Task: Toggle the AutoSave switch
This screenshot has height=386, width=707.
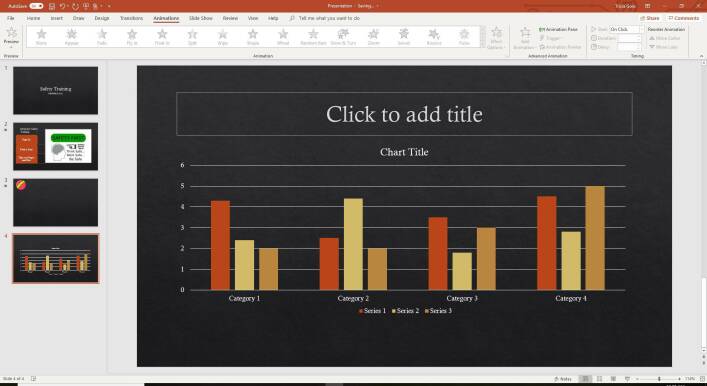Action: [x=36, y=6]
